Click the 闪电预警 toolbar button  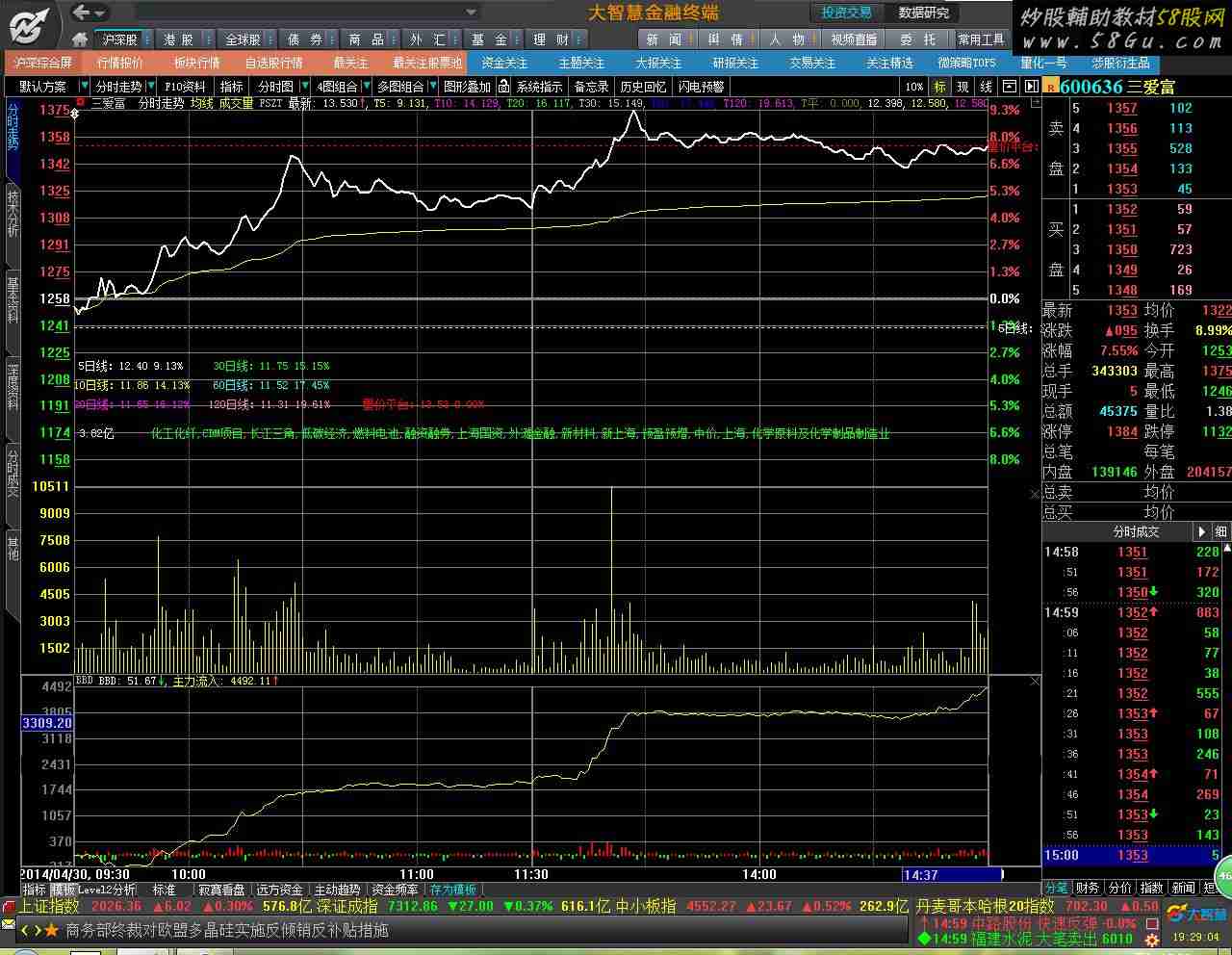tap(701, 87)
